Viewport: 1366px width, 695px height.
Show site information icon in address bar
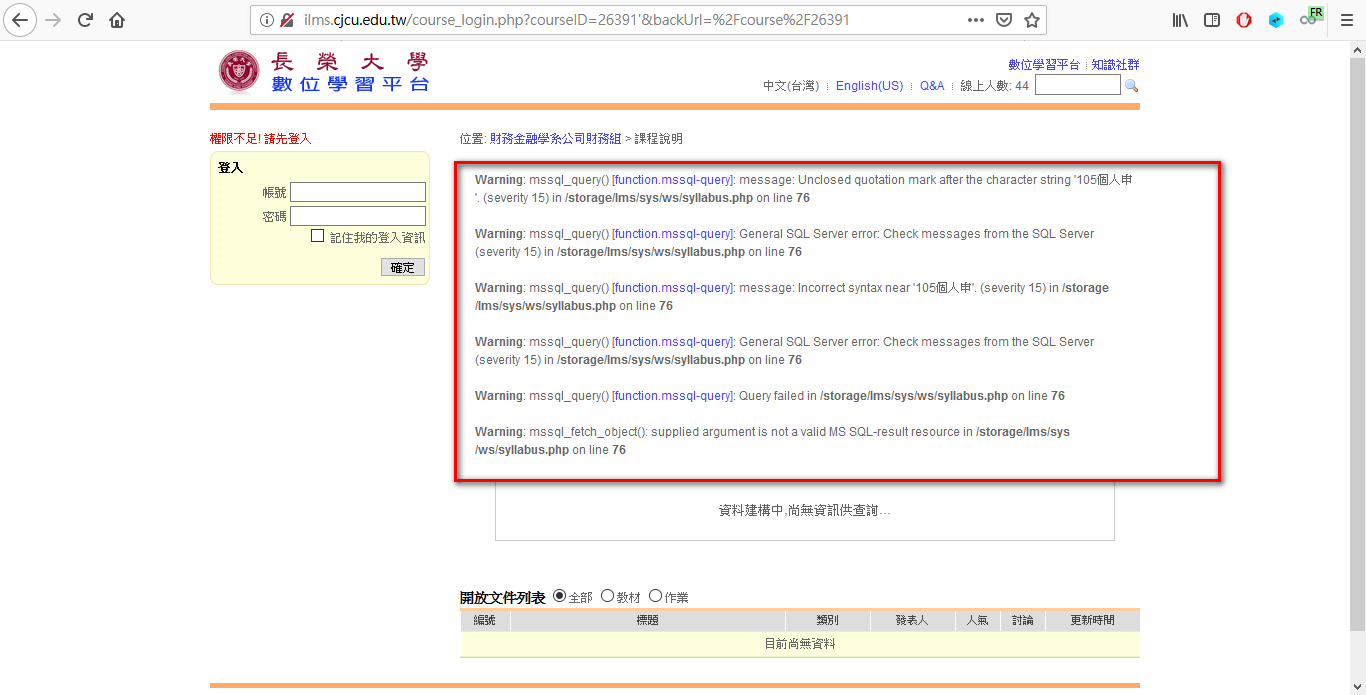tap(267, 20)
